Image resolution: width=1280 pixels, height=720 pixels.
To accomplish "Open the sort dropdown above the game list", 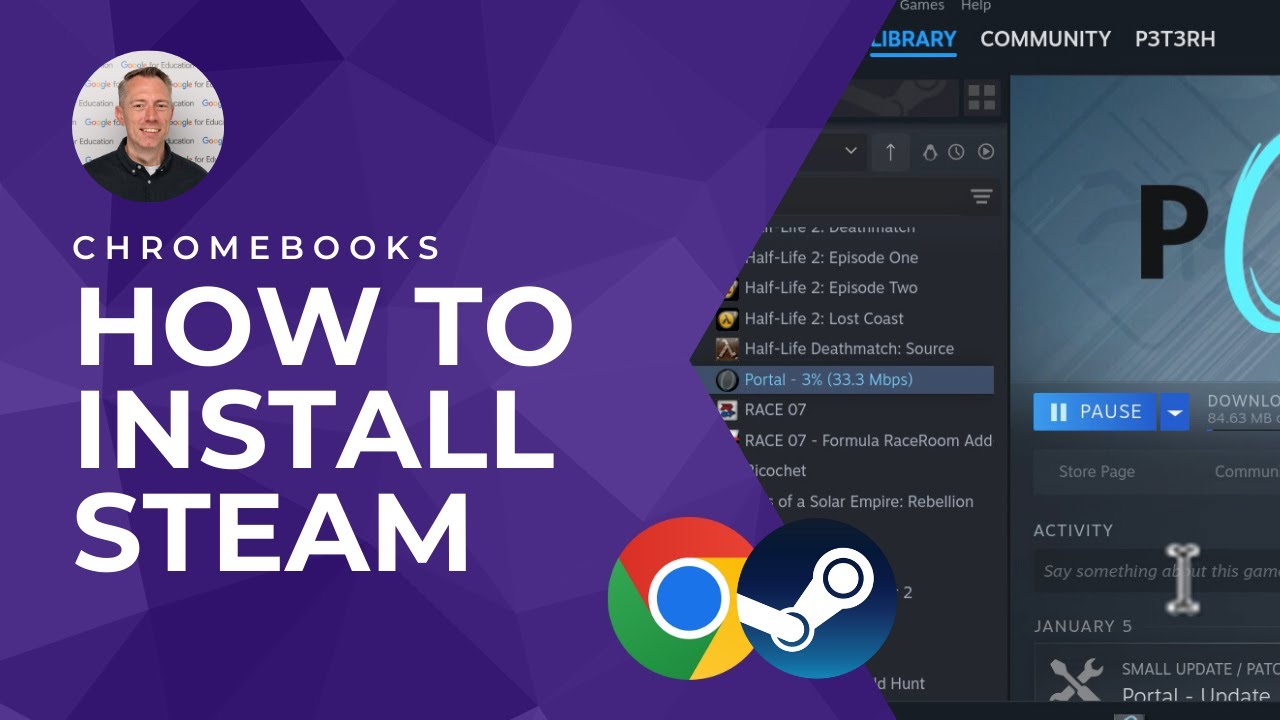I will coord(851,151).
